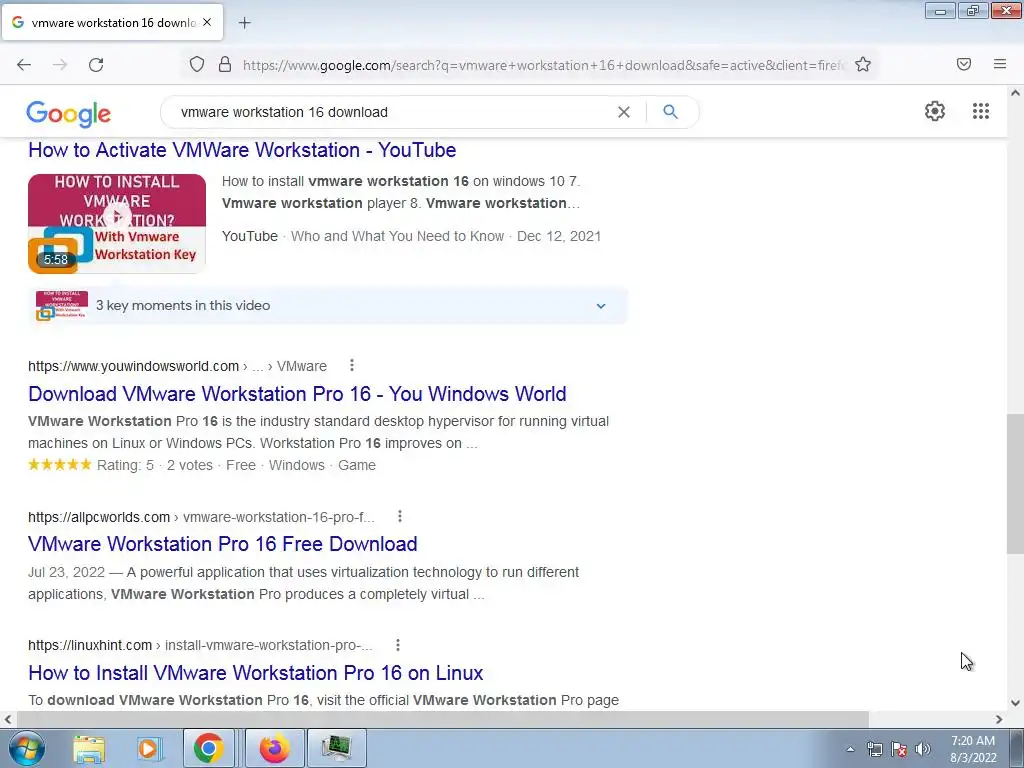Screen dimensions: 1024x768
Task: Expand 3 key moments in this video
Action: pyautogui.click(x=328, y=306)
